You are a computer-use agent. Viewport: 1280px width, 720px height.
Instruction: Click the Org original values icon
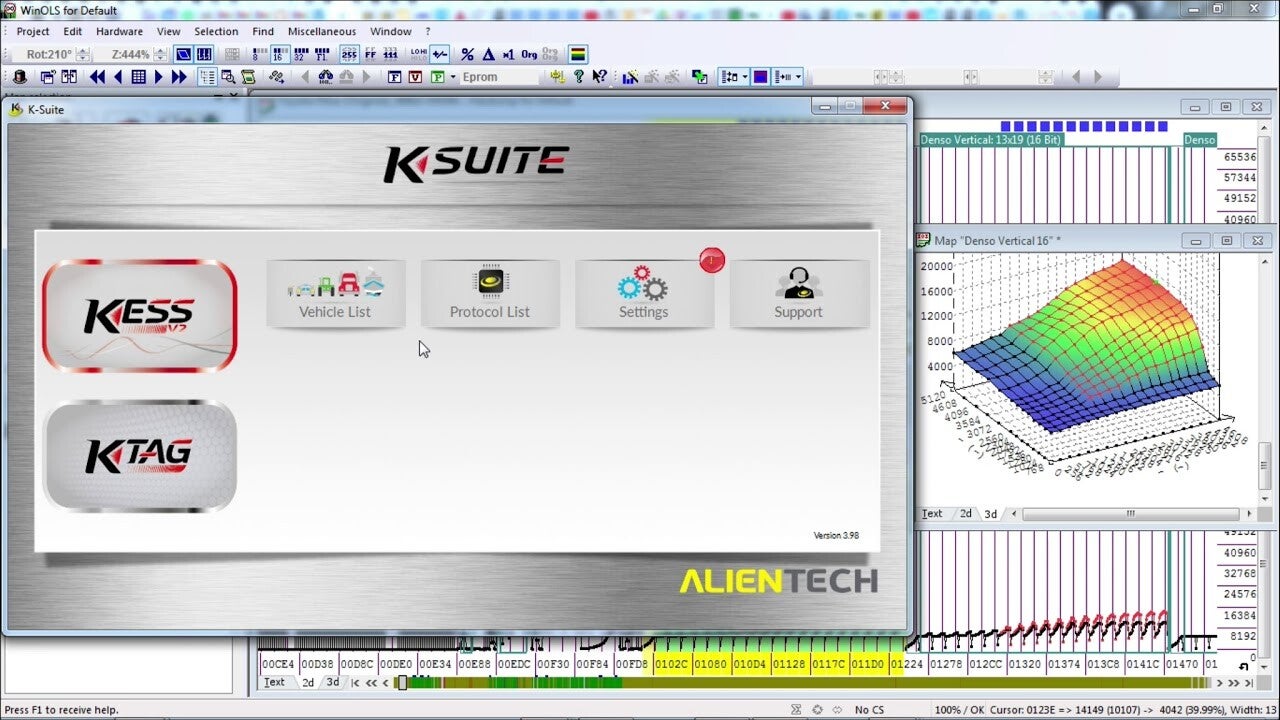[x=529, y=54]
